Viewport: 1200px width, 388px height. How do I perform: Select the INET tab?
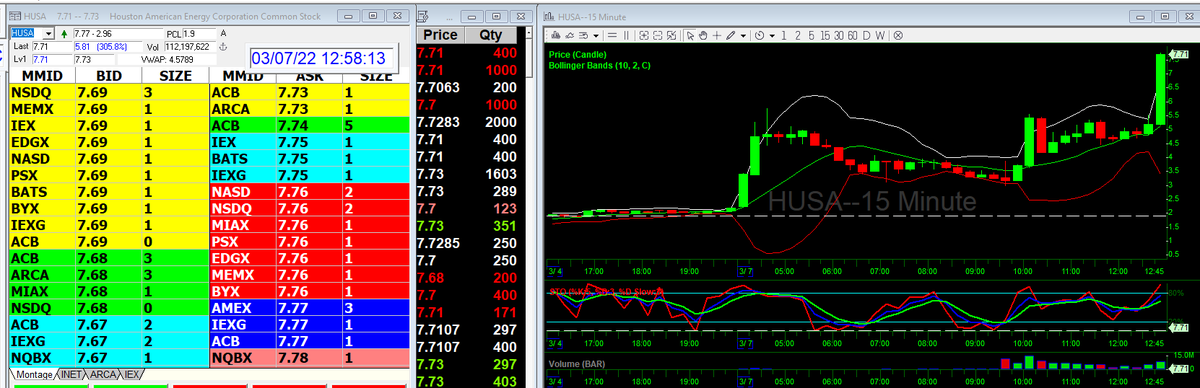tap(72, 375)
